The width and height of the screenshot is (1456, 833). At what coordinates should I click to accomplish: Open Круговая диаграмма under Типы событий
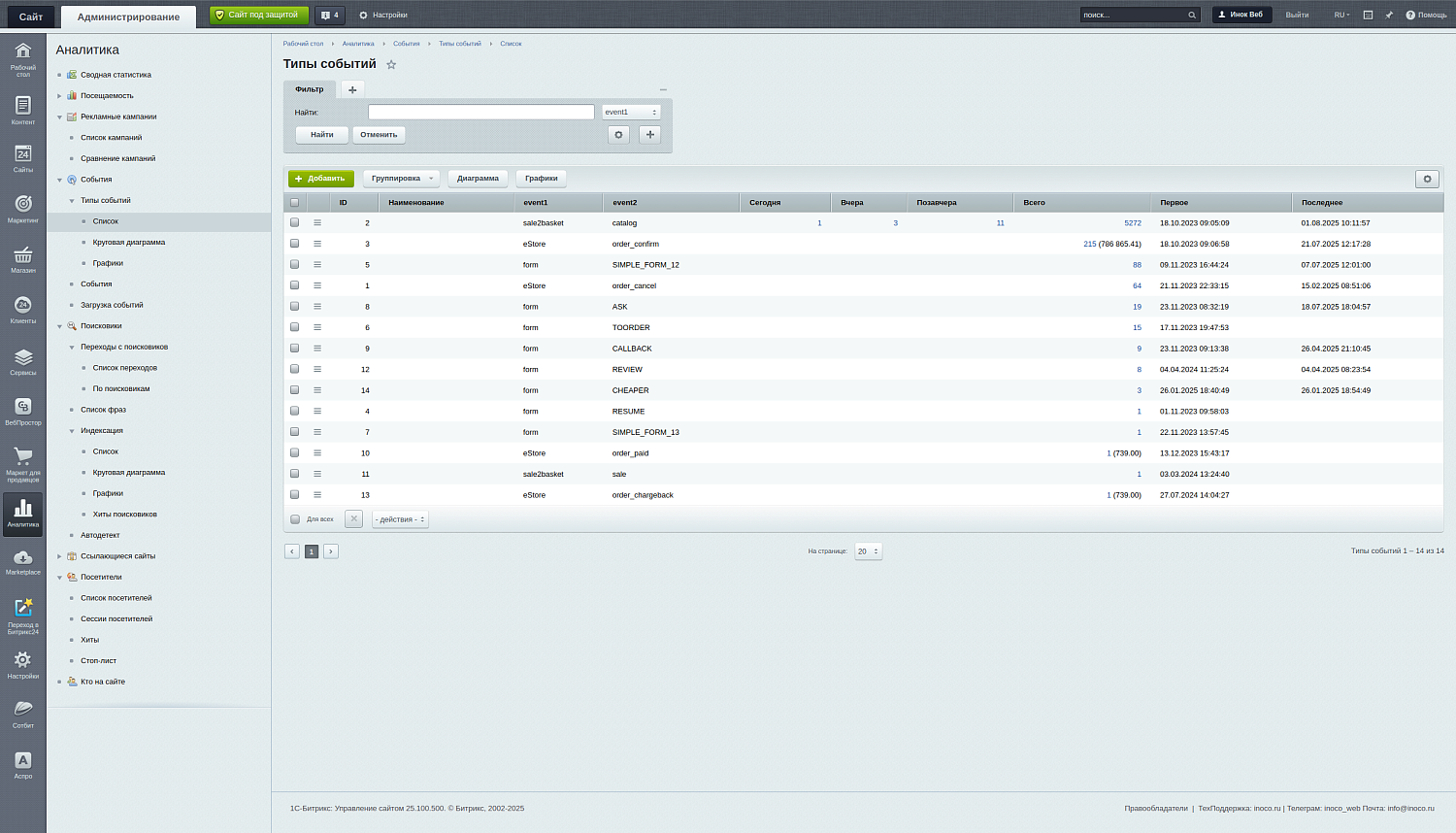tap(128, 243)
